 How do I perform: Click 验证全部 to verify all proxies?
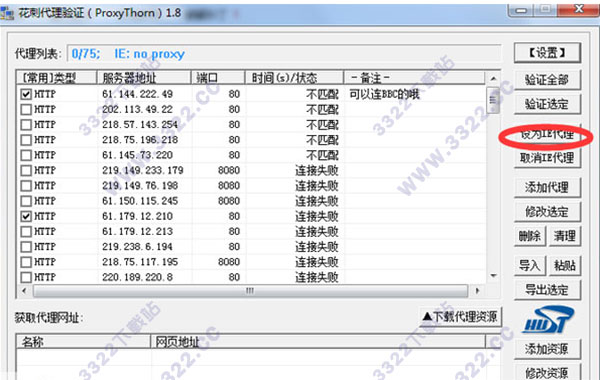[547, 80]
